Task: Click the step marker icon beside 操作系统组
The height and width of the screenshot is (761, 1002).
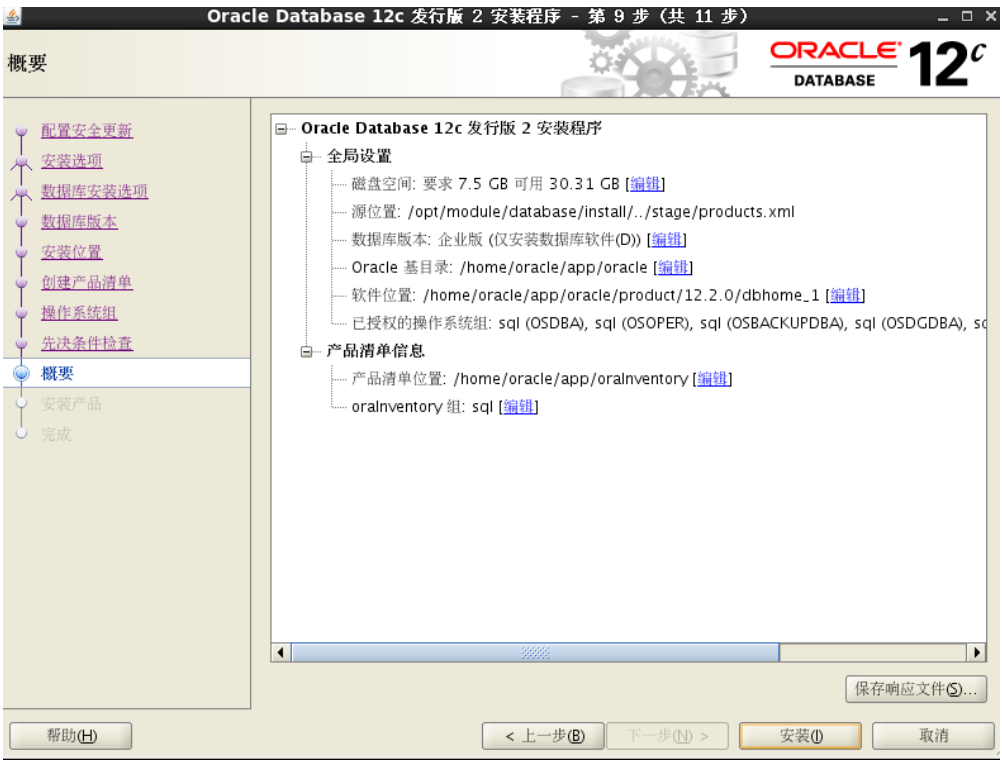Action: tap(22, 313)
